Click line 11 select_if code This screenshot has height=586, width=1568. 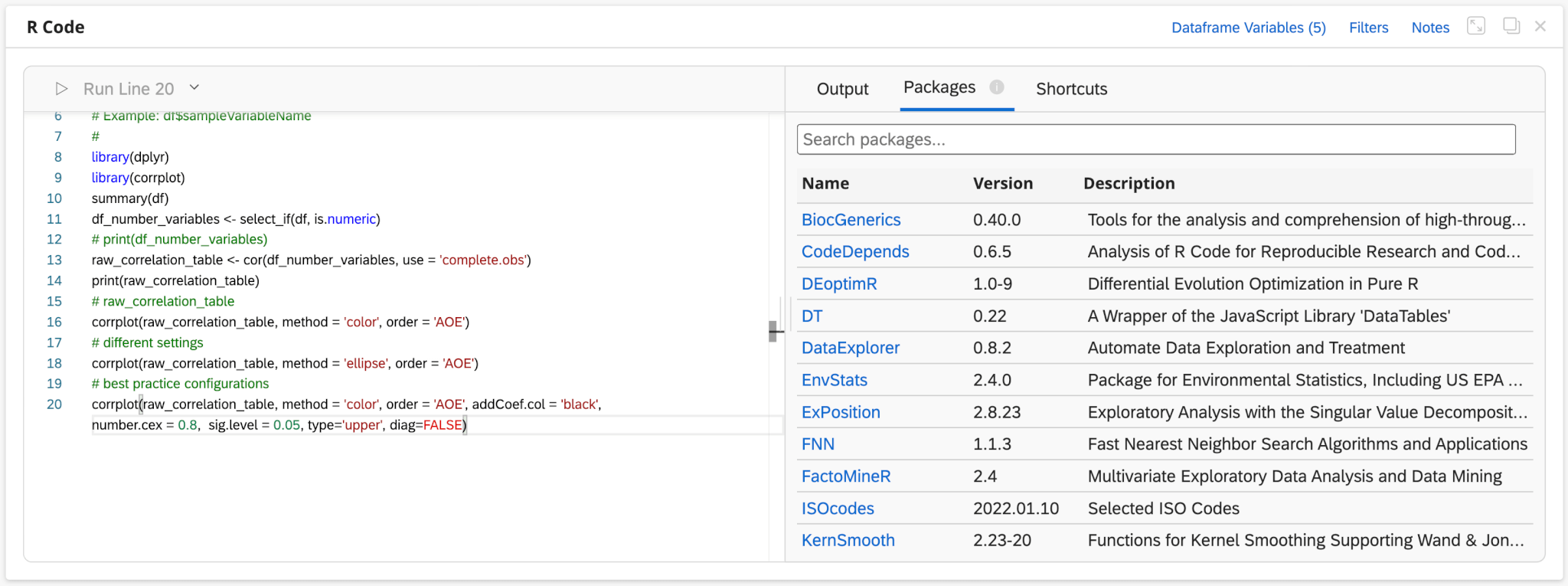[x=236, y=219]
